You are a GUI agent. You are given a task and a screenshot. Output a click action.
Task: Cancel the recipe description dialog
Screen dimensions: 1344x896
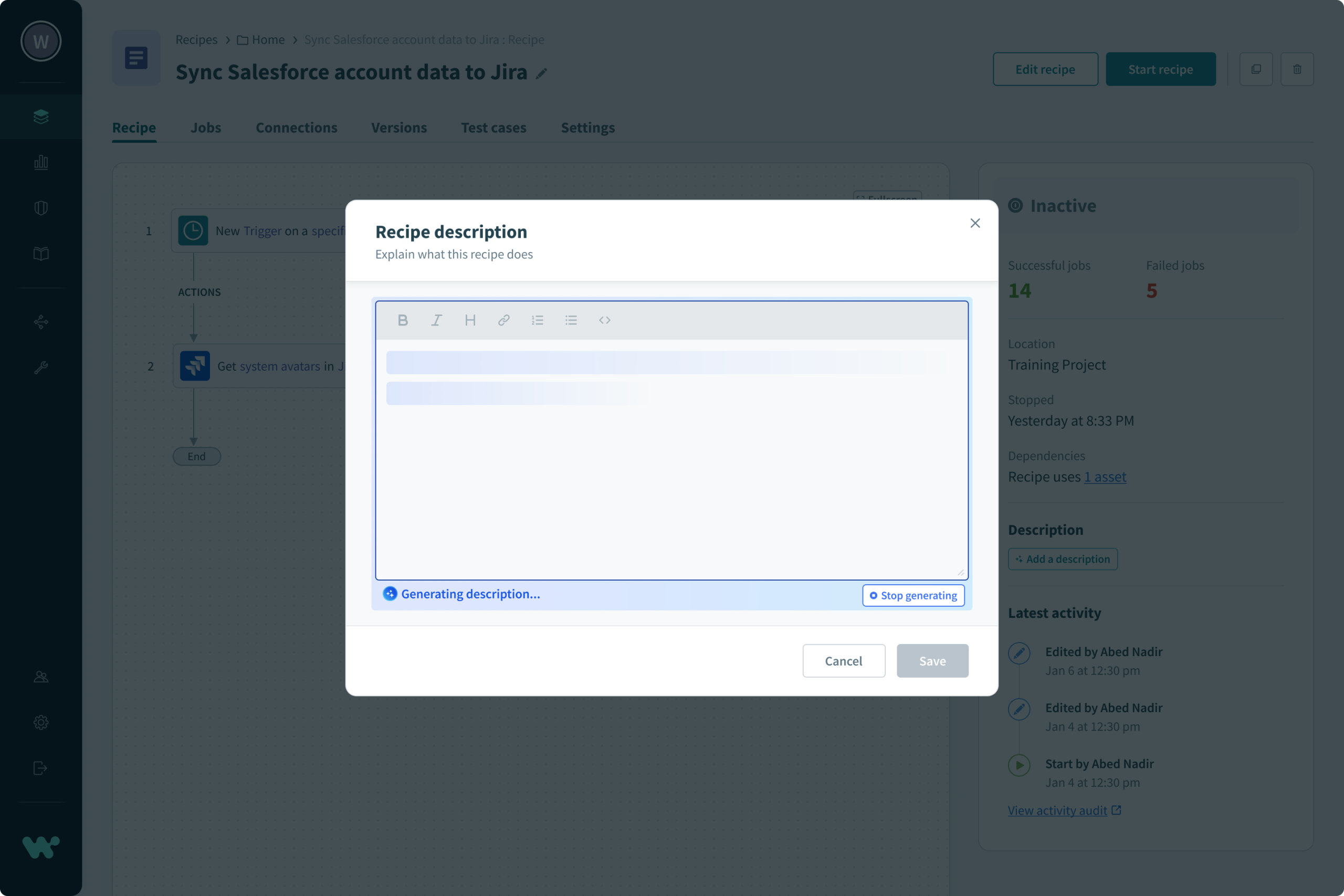[x=844, y=660]
